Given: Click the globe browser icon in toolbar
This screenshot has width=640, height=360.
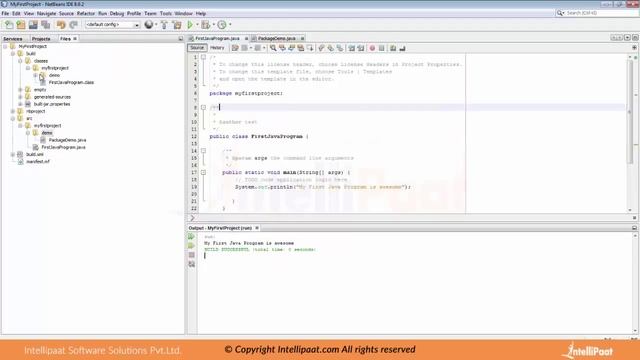Looking at the screenshot, I should [149, 25].
